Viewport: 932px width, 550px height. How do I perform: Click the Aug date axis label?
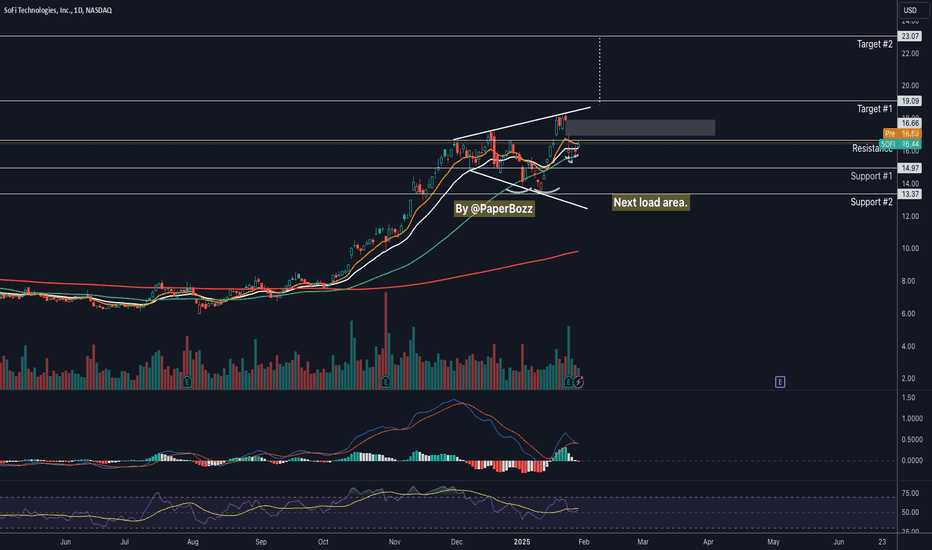tap(193, 542)
